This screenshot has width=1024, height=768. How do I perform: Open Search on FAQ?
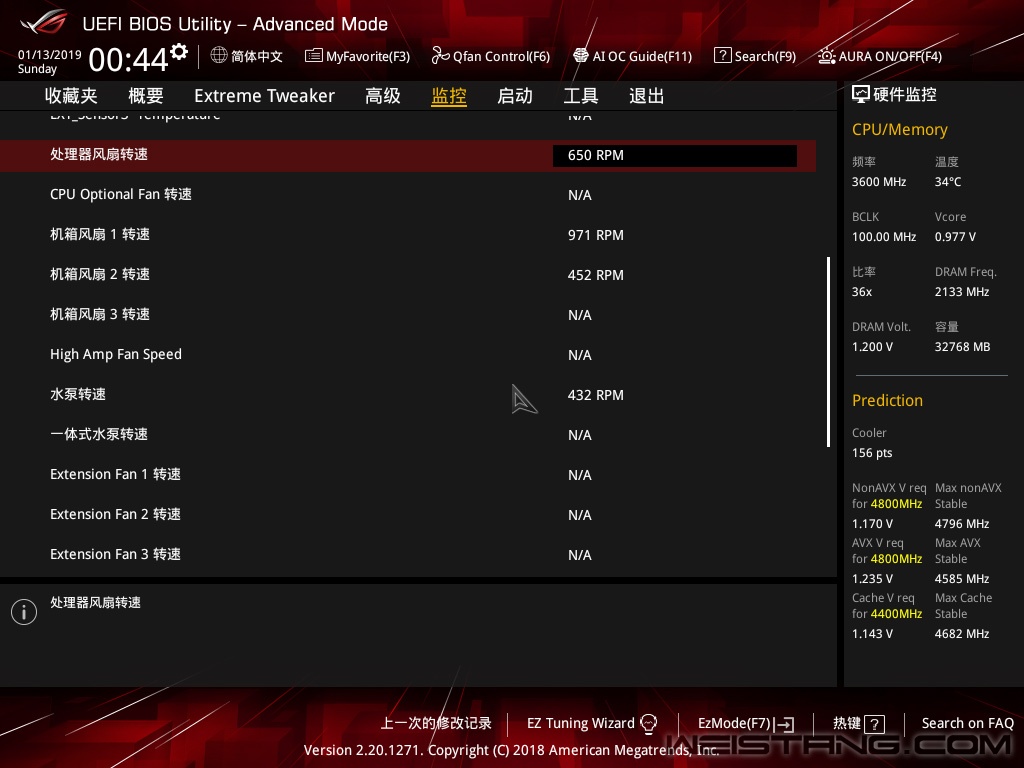pyautogui.click(x=967, y=723)
